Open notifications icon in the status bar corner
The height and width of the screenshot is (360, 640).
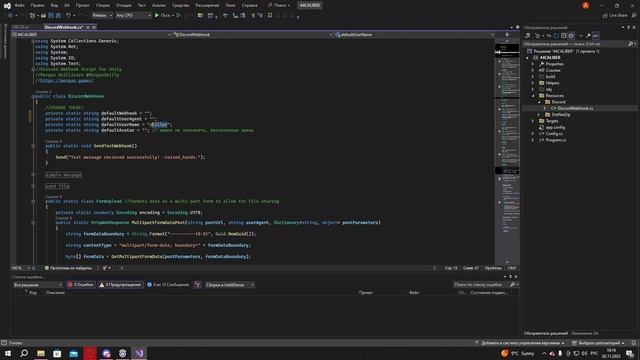(x=633, y=343)
